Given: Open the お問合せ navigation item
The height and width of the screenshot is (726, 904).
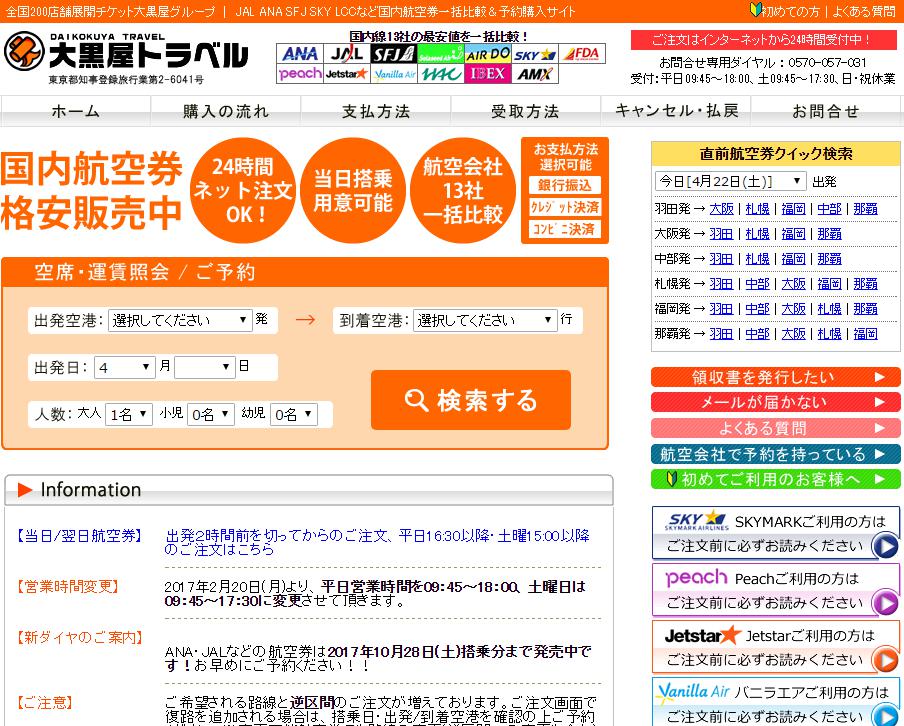Looking at the screenshot, I should coord(827,111).
